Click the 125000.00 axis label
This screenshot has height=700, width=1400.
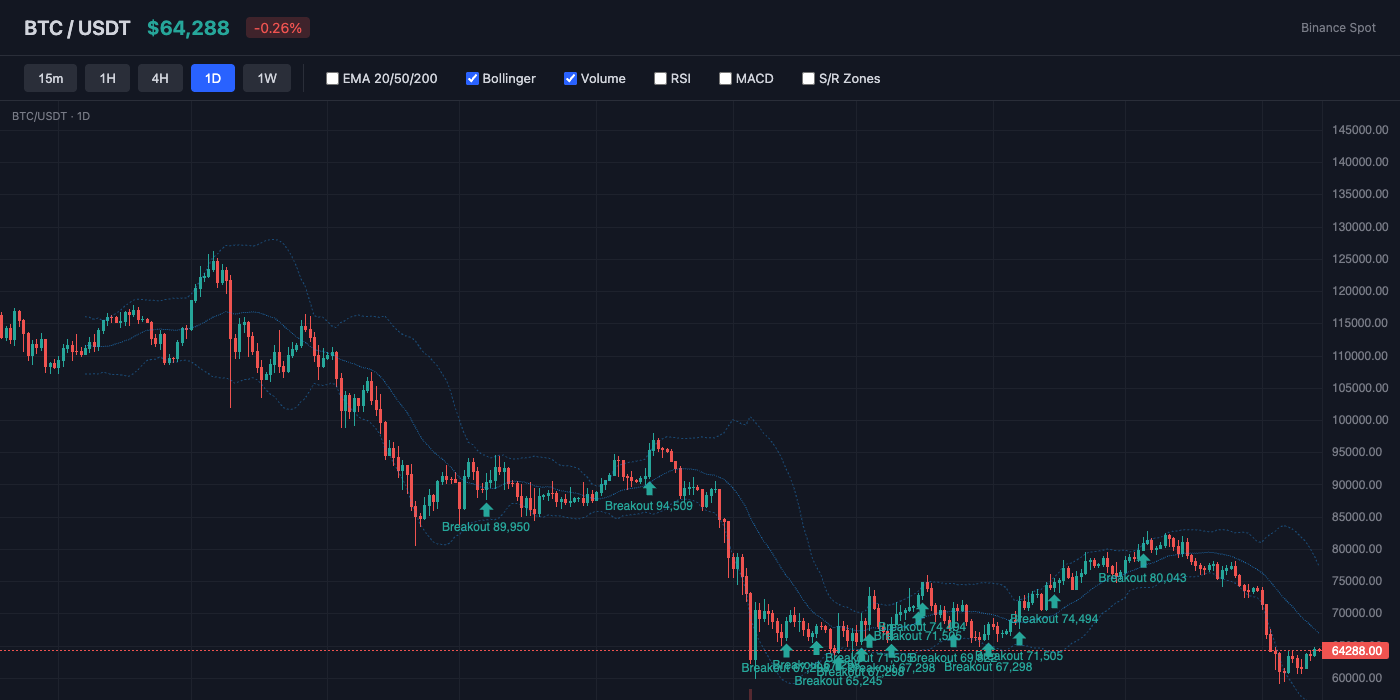click(x=1360, y=259)
